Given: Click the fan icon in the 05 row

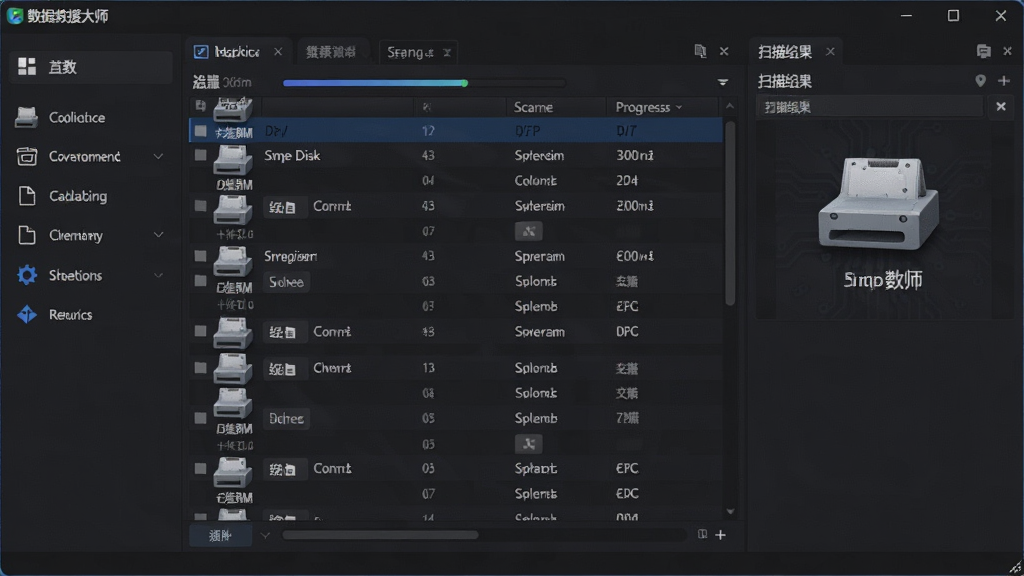Looking at the screenshot, I should pyautogui.click(x=528, y=444).
